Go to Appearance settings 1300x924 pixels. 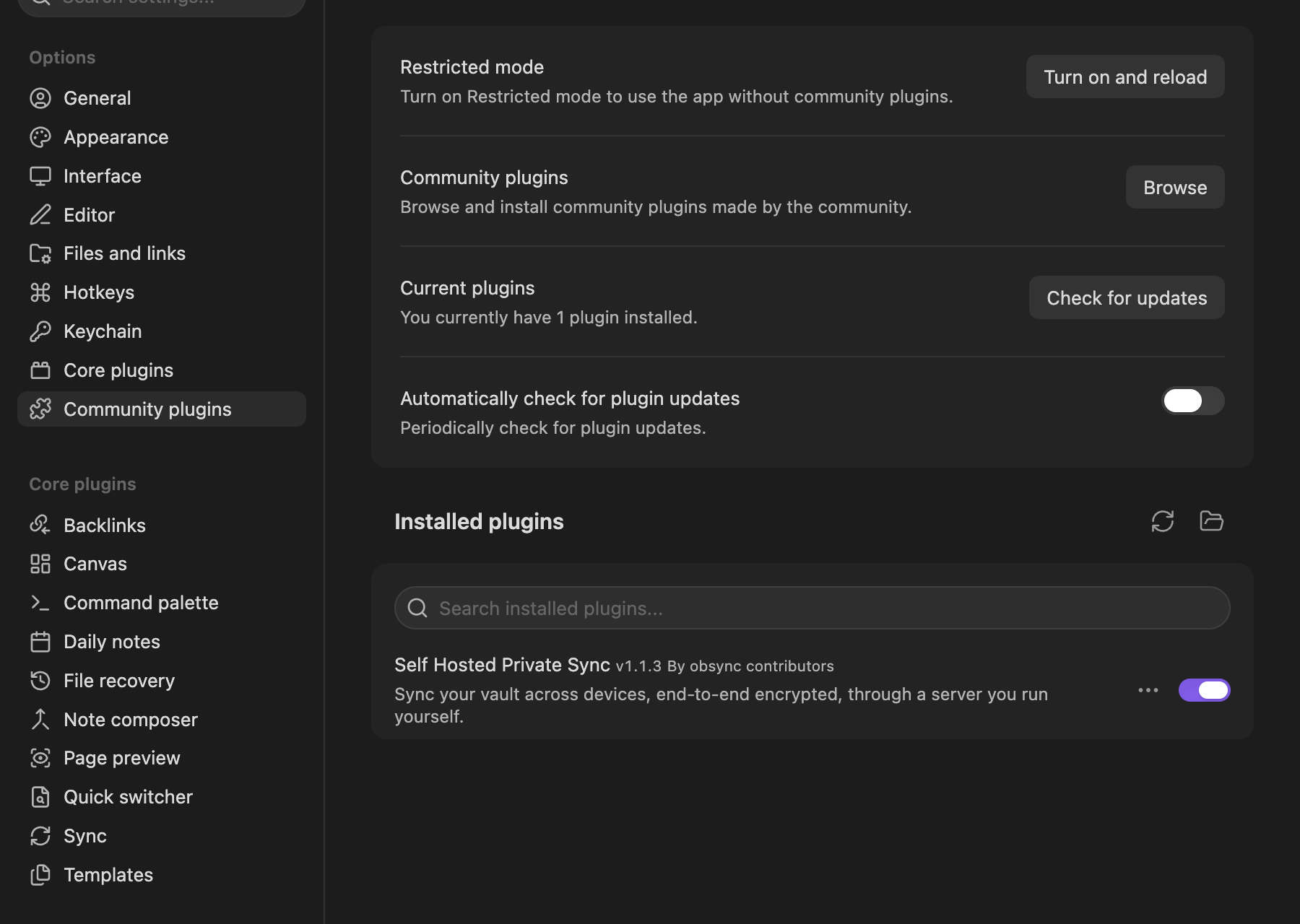coord(162,137)
